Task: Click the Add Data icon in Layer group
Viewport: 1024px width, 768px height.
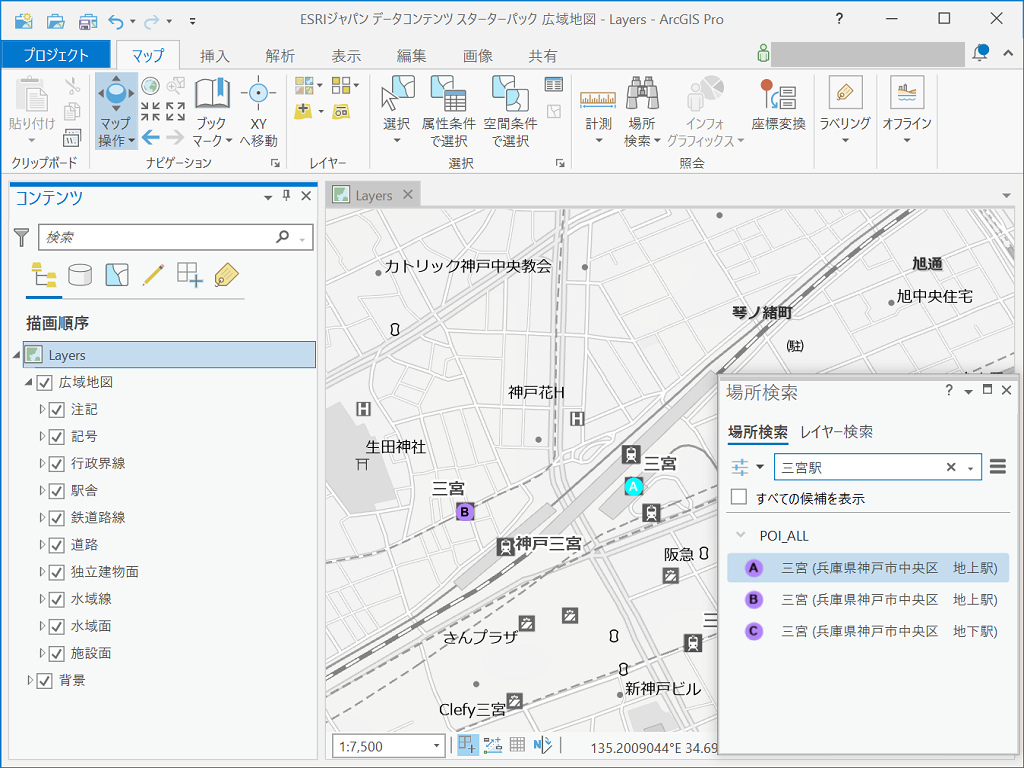Action: (x=303, y=111)
